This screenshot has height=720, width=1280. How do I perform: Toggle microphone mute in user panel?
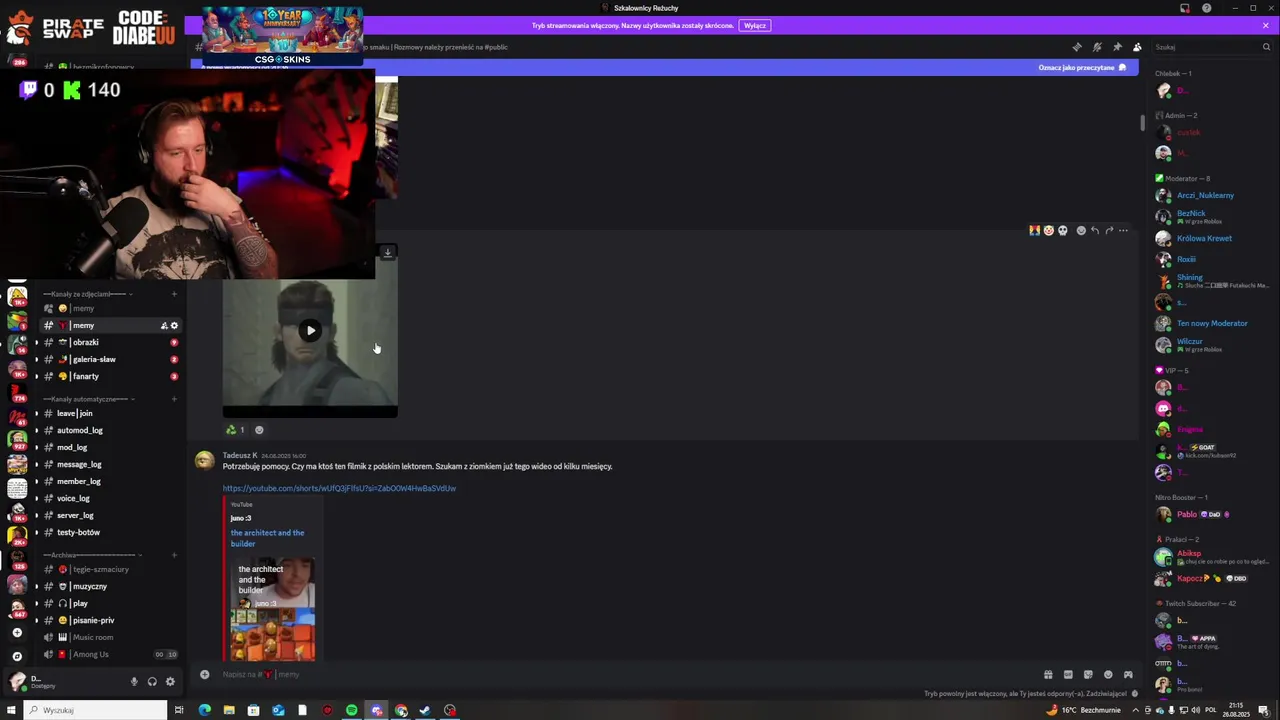coord(134,682)
